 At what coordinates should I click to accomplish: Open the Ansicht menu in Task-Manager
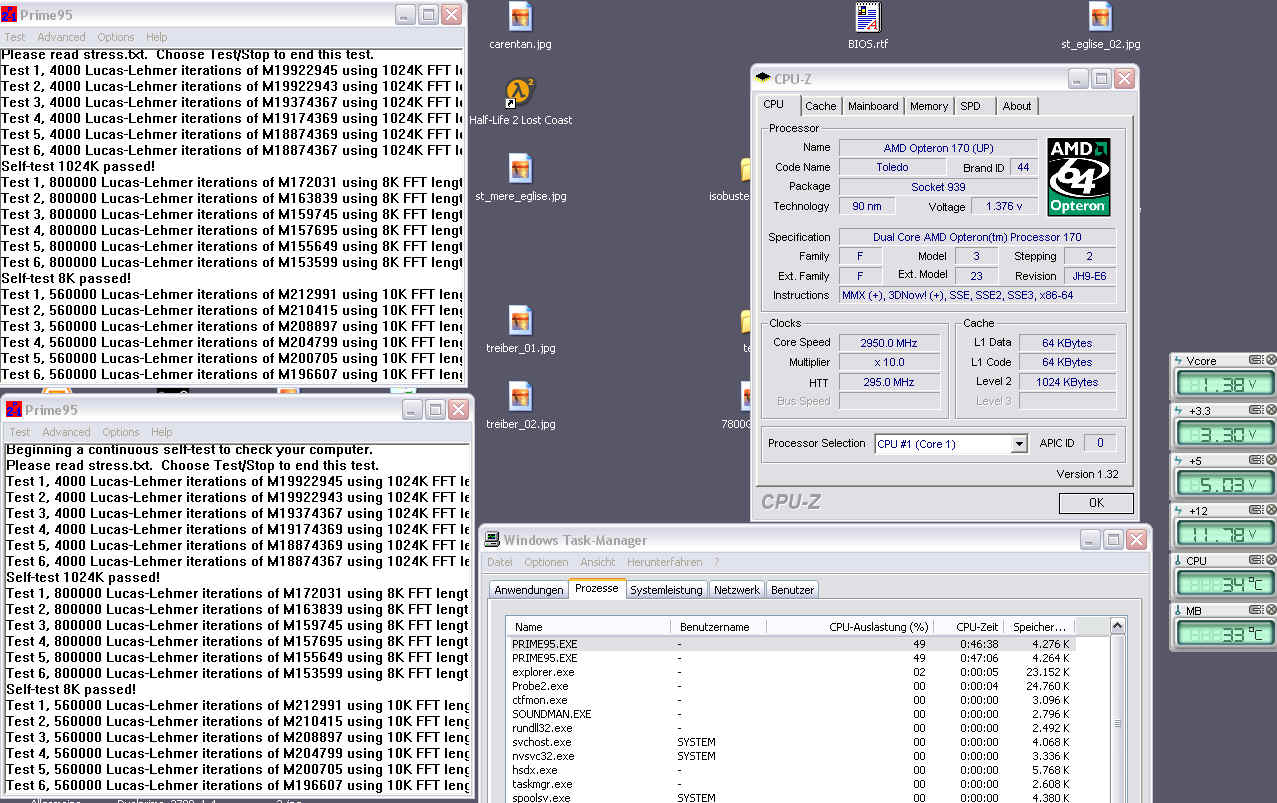click(x=598, y=562)
